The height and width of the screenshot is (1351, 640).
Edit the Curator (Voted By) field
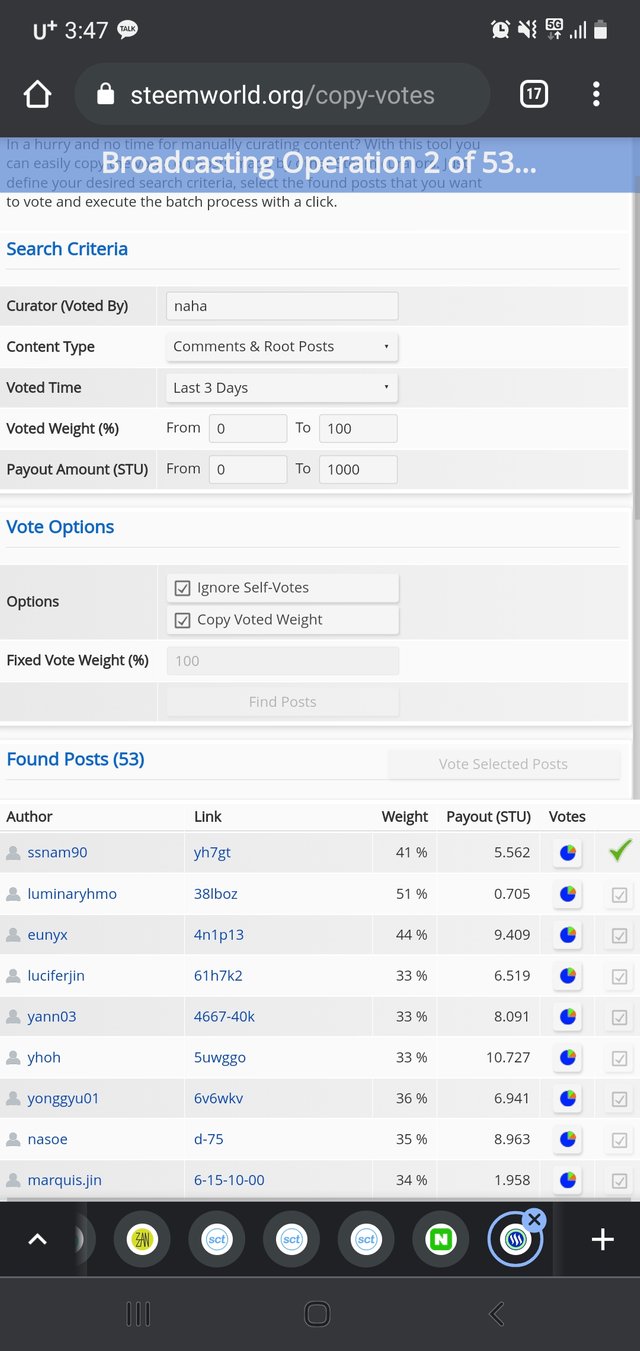[282, 306]
